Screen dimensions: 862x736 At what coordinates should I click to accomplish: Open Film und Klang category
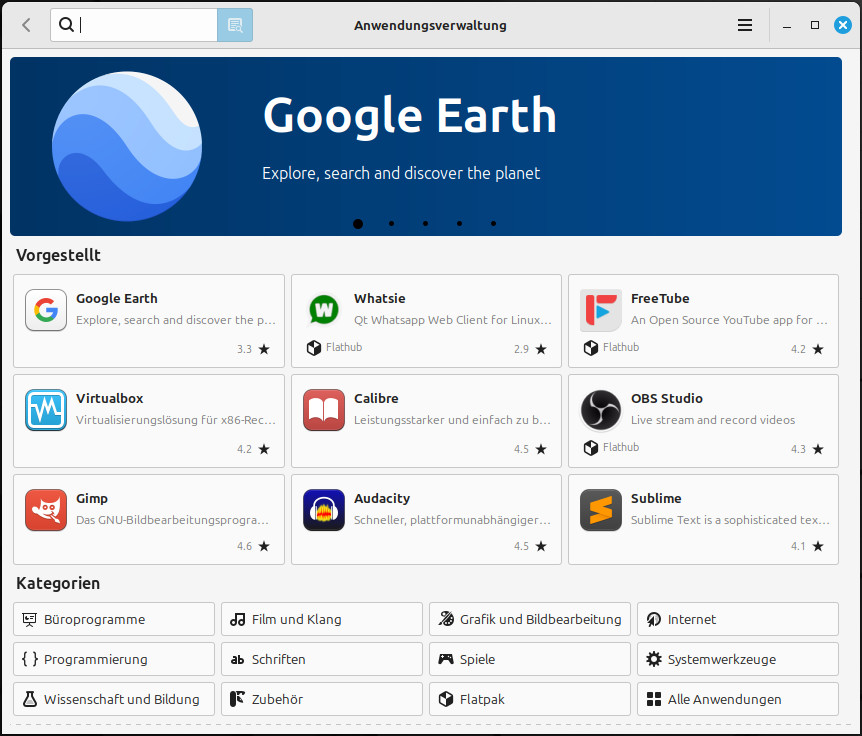coord(322,619)
